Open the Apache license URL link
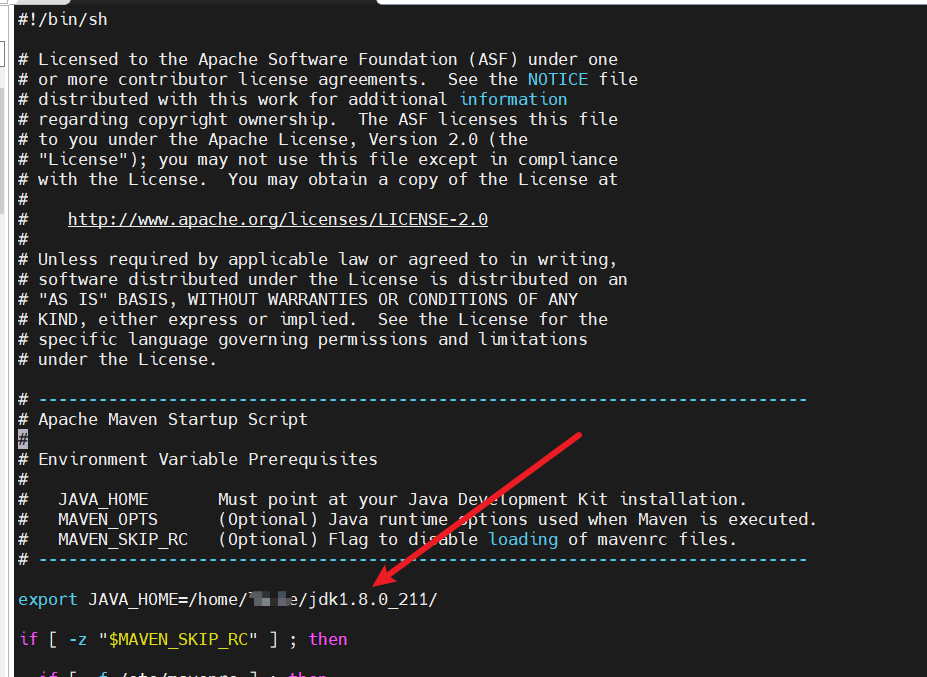The width and height of the screenshot is (927, 677). click(277, 219)
